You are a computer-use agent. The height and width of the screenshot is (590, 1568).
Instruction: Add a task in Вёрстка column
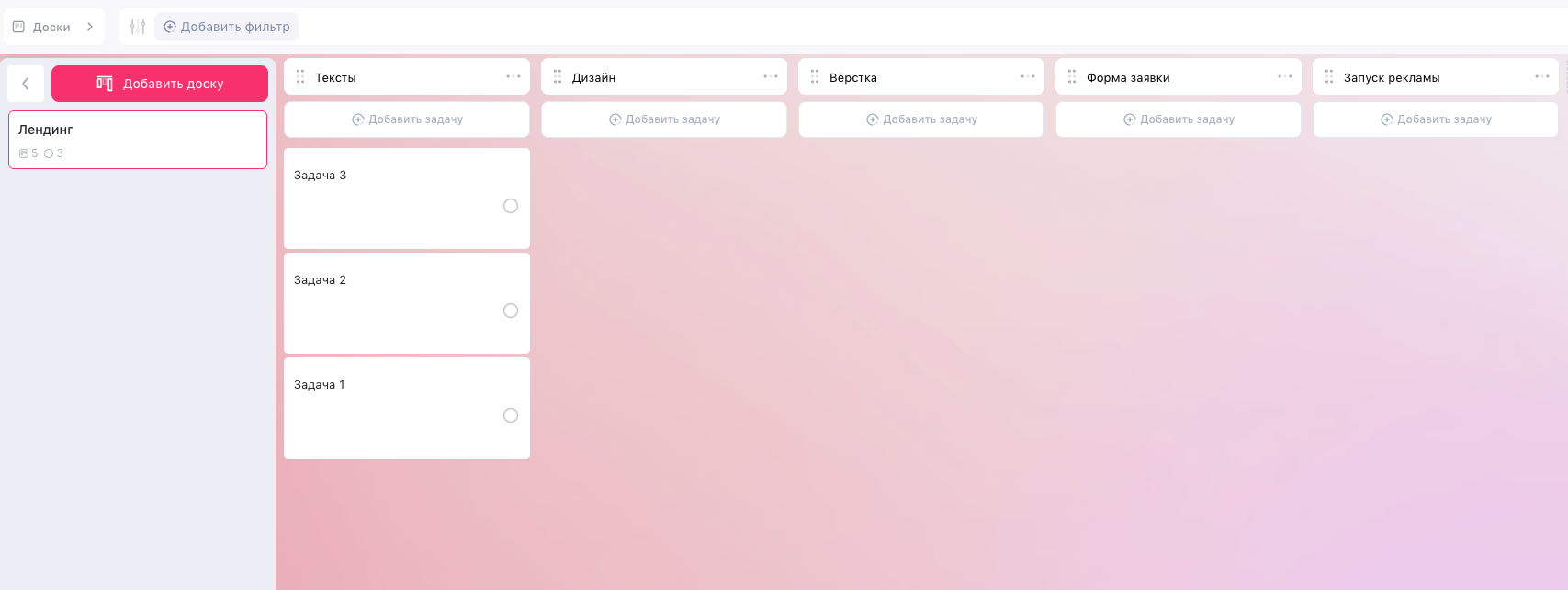pos(921,119)
